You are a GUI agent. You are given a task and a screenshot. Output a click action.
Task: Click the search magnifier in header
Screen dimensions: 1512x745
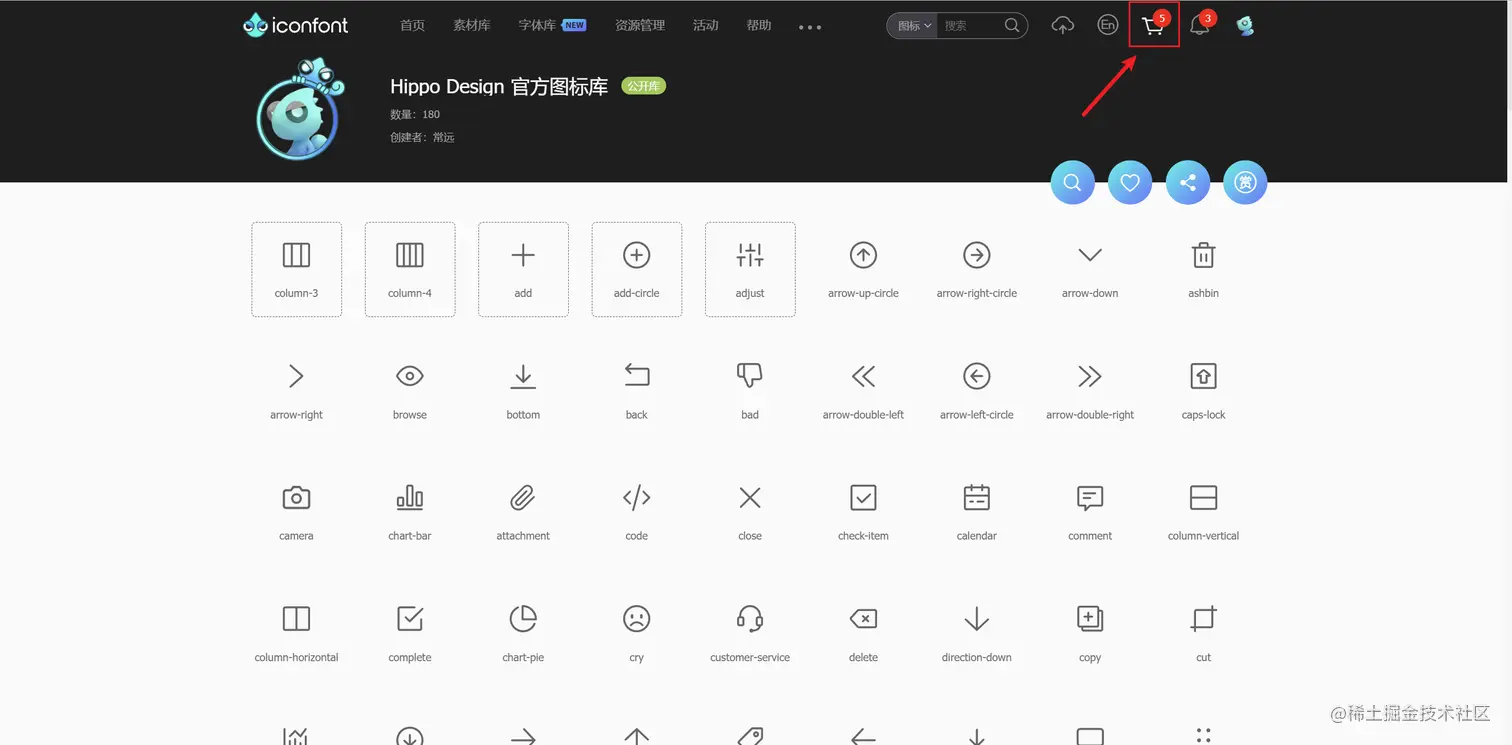click(1012, 26)
